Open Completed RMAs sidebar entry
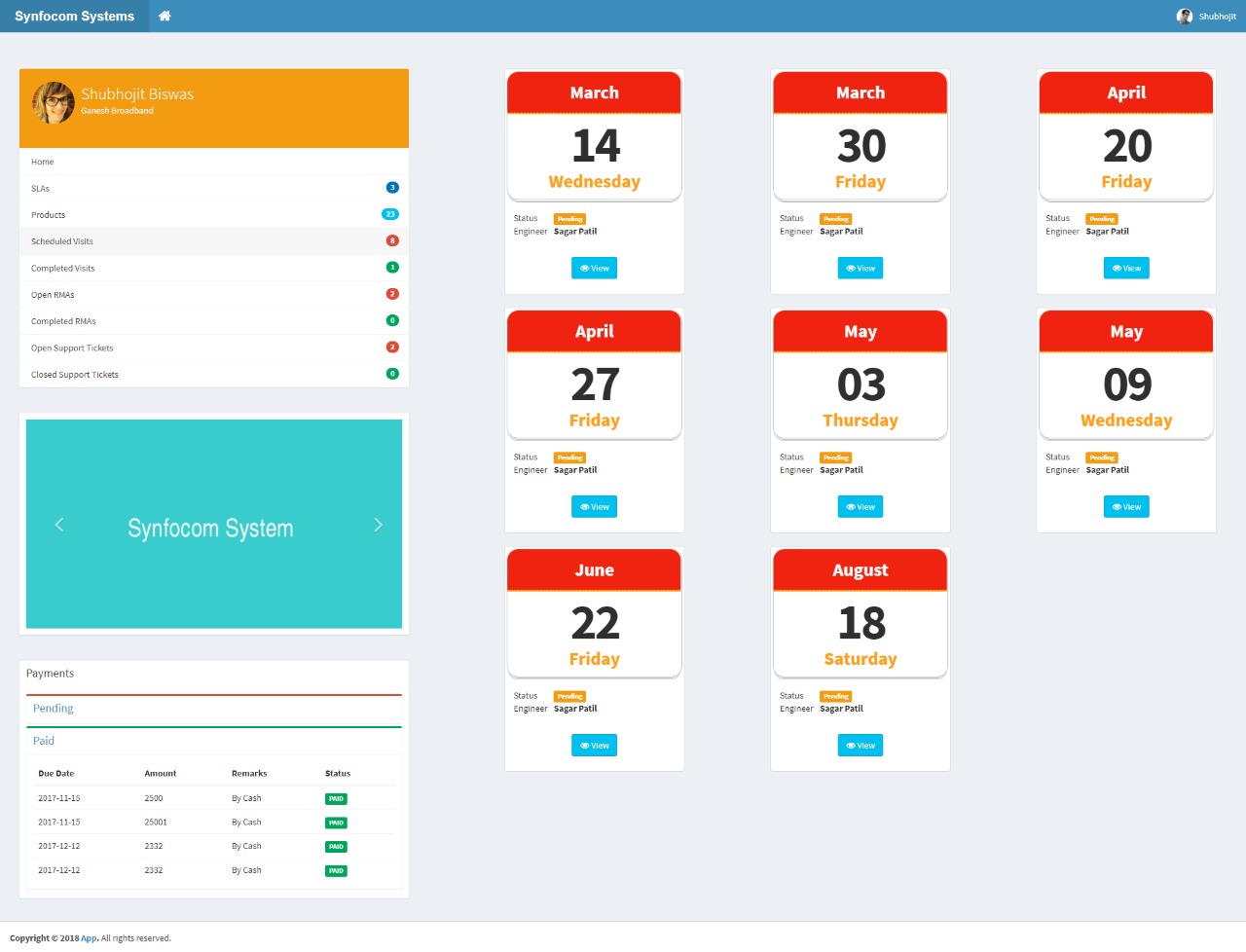The height and width of the screenshot is (952, 1246). [214, 321]
